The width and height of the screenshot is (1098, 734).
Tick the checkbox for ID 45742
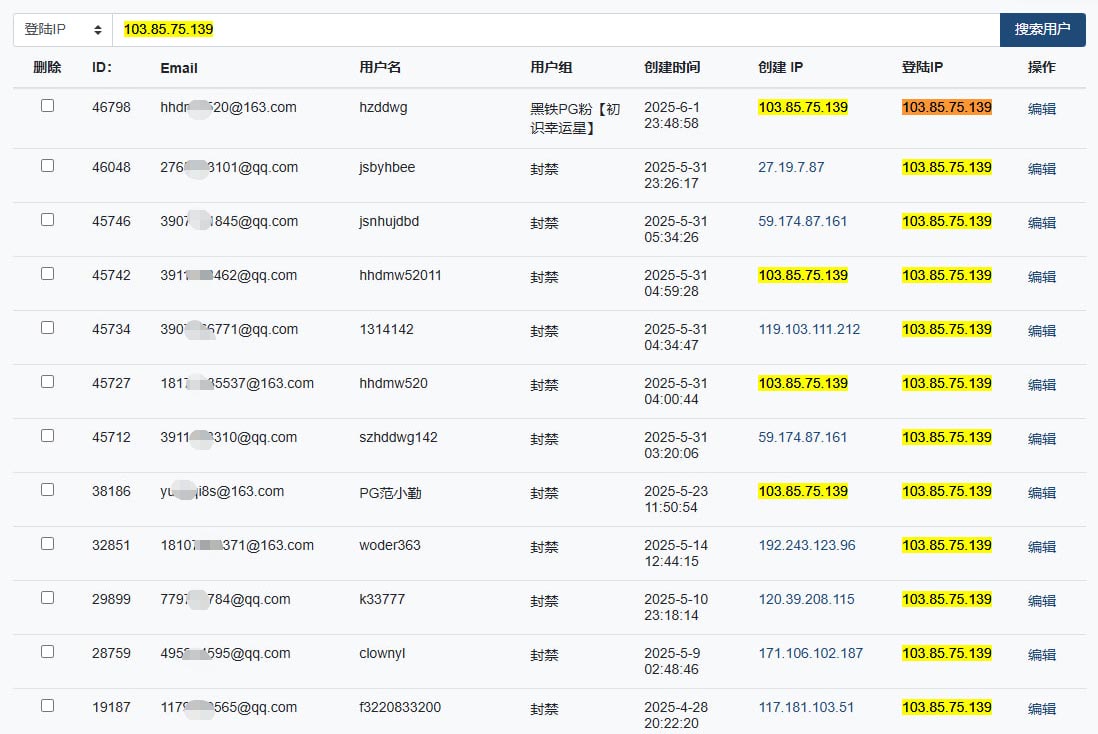click(48, 274)
